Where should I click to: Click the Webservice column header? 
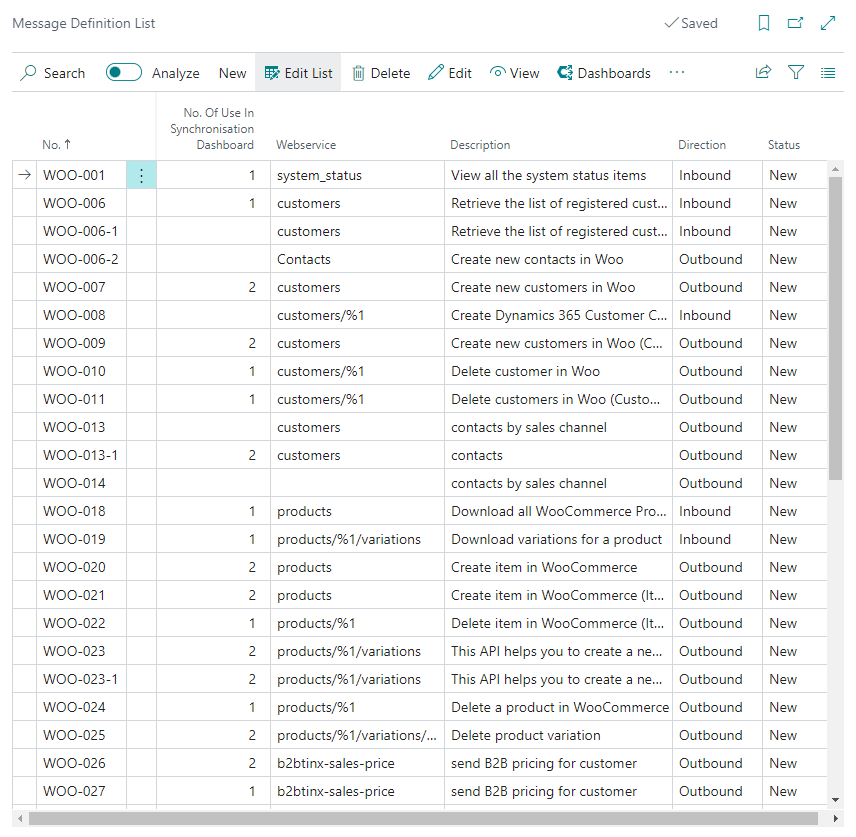[306, 145]
